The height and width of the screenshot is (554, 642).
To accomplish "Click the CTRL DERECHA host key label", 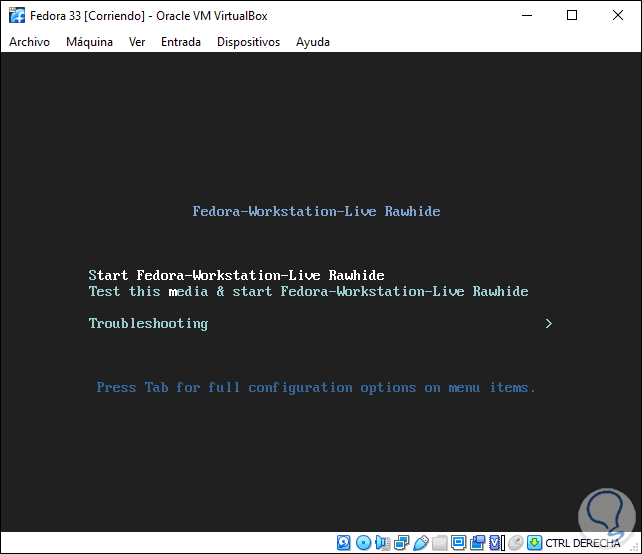I will pos(582,543).
